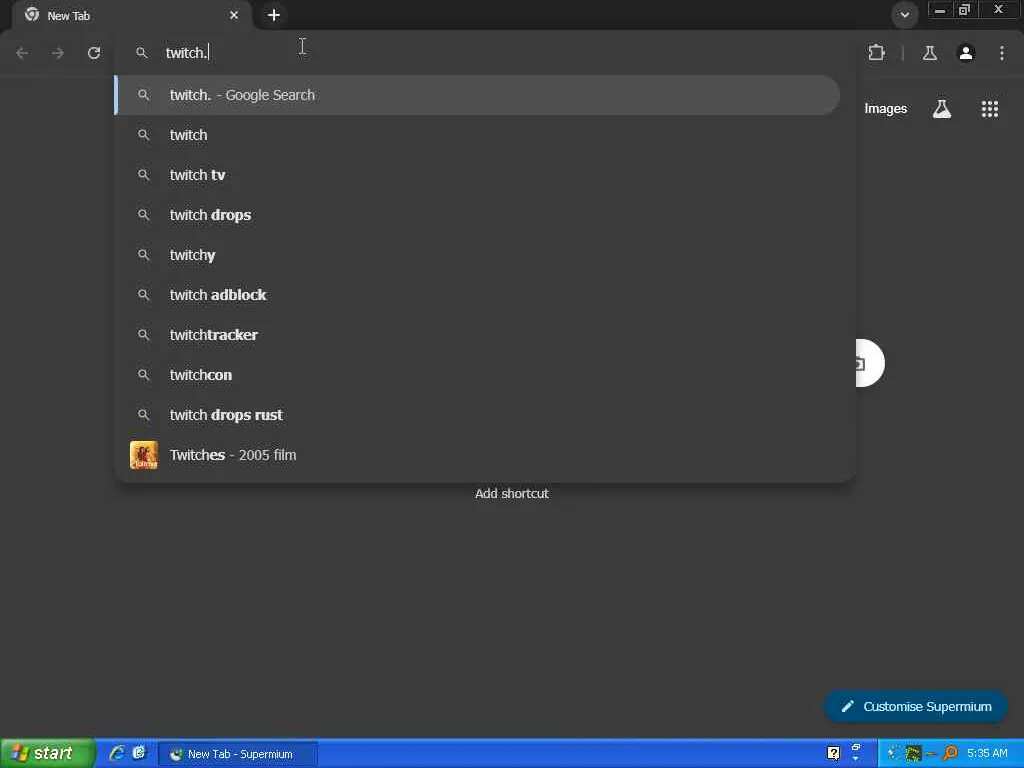Open the toolbar Labs flask icon
The height and width of the screenshot is (768, 1024).
930,53
